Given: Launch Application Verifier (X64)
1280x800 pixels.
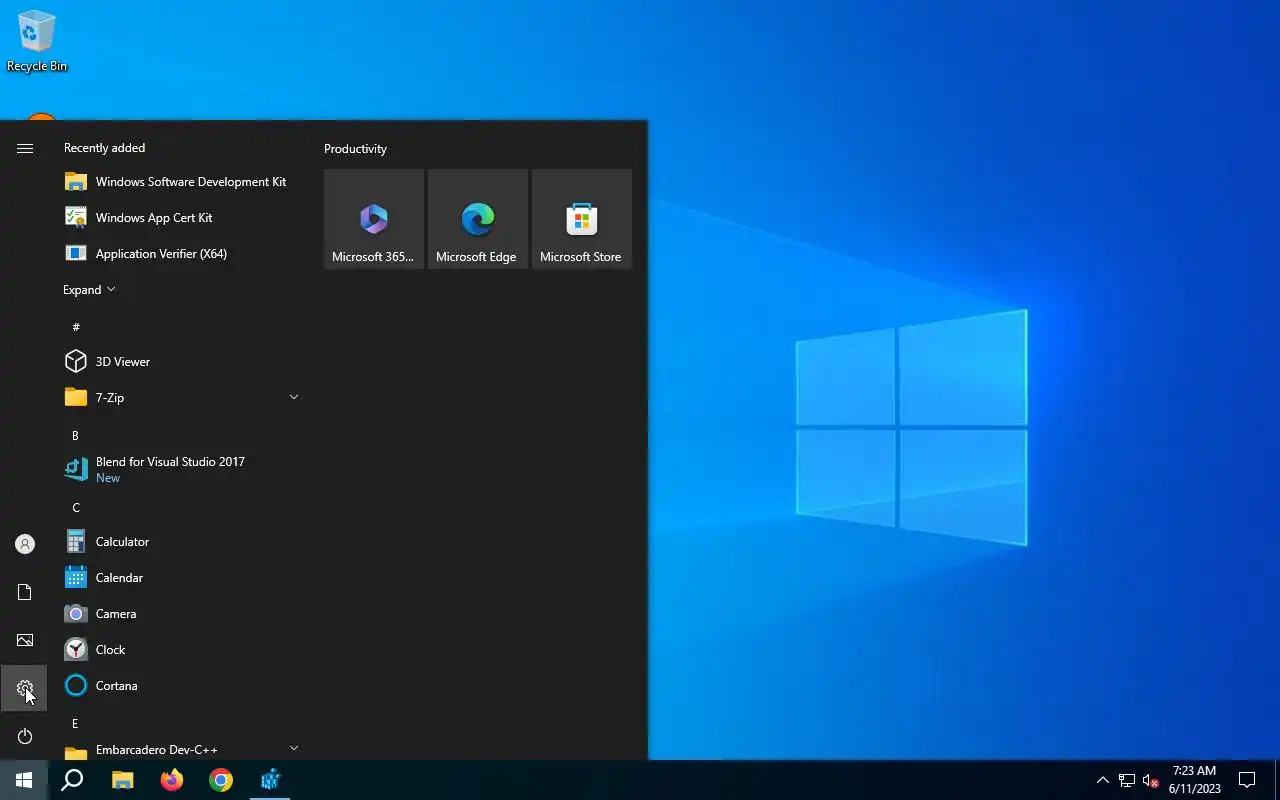Looking at the screenshot, I should (181, 254).
